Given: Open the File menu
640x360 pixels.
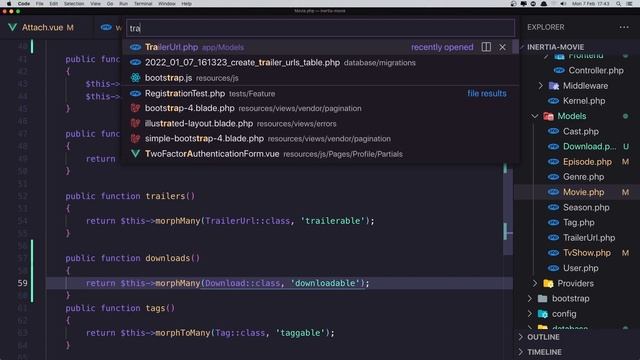Looking at the screenshot, I should coord(40,4).
